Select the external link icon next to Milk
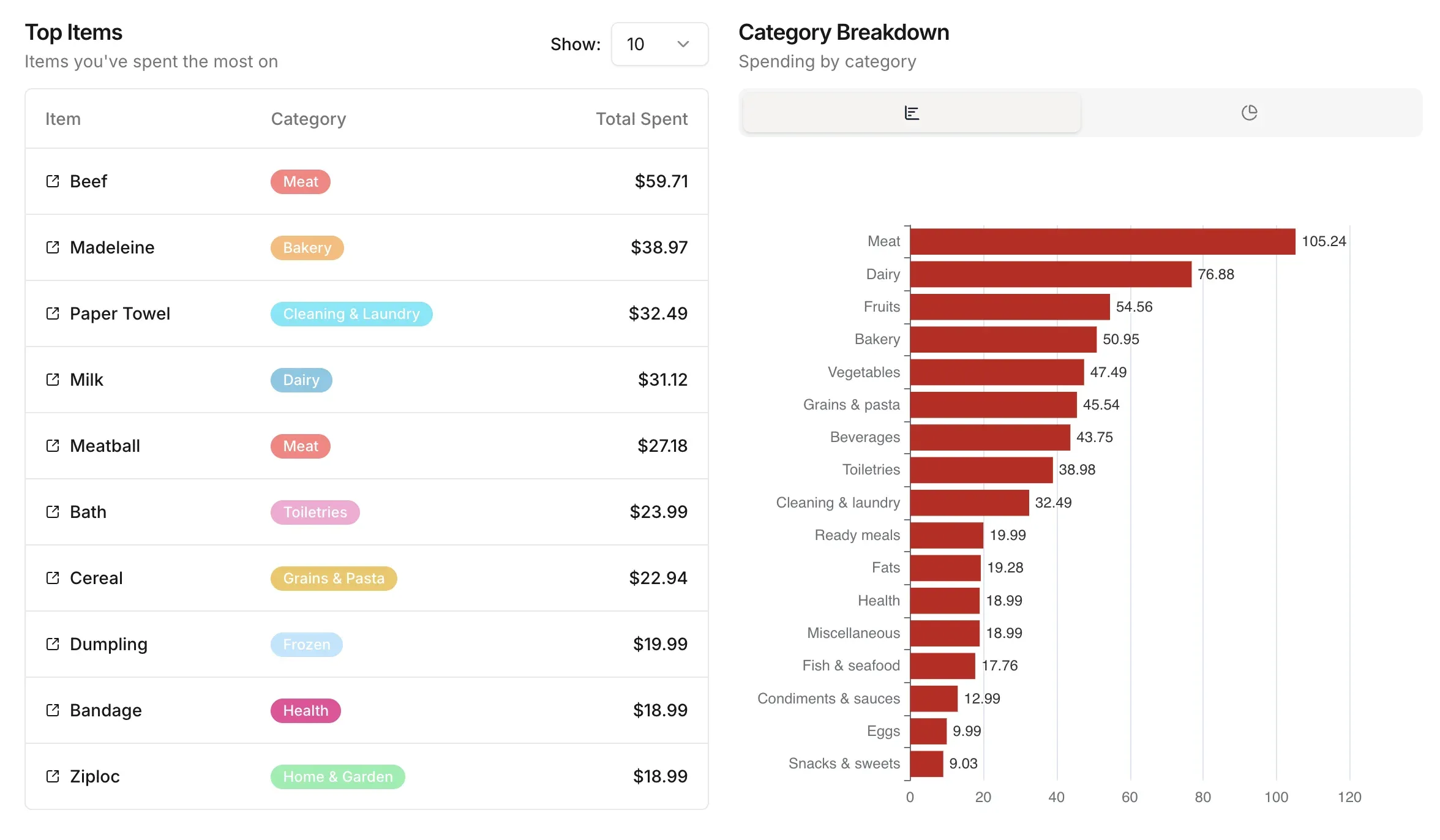Viewport: 1440px width, 840px height. [53, 380]
